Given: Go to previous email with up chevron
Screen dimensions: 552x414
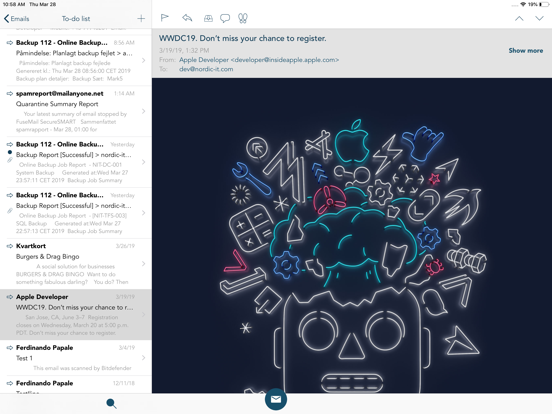Looking at the screenshot, I should (x=519, y=18).
